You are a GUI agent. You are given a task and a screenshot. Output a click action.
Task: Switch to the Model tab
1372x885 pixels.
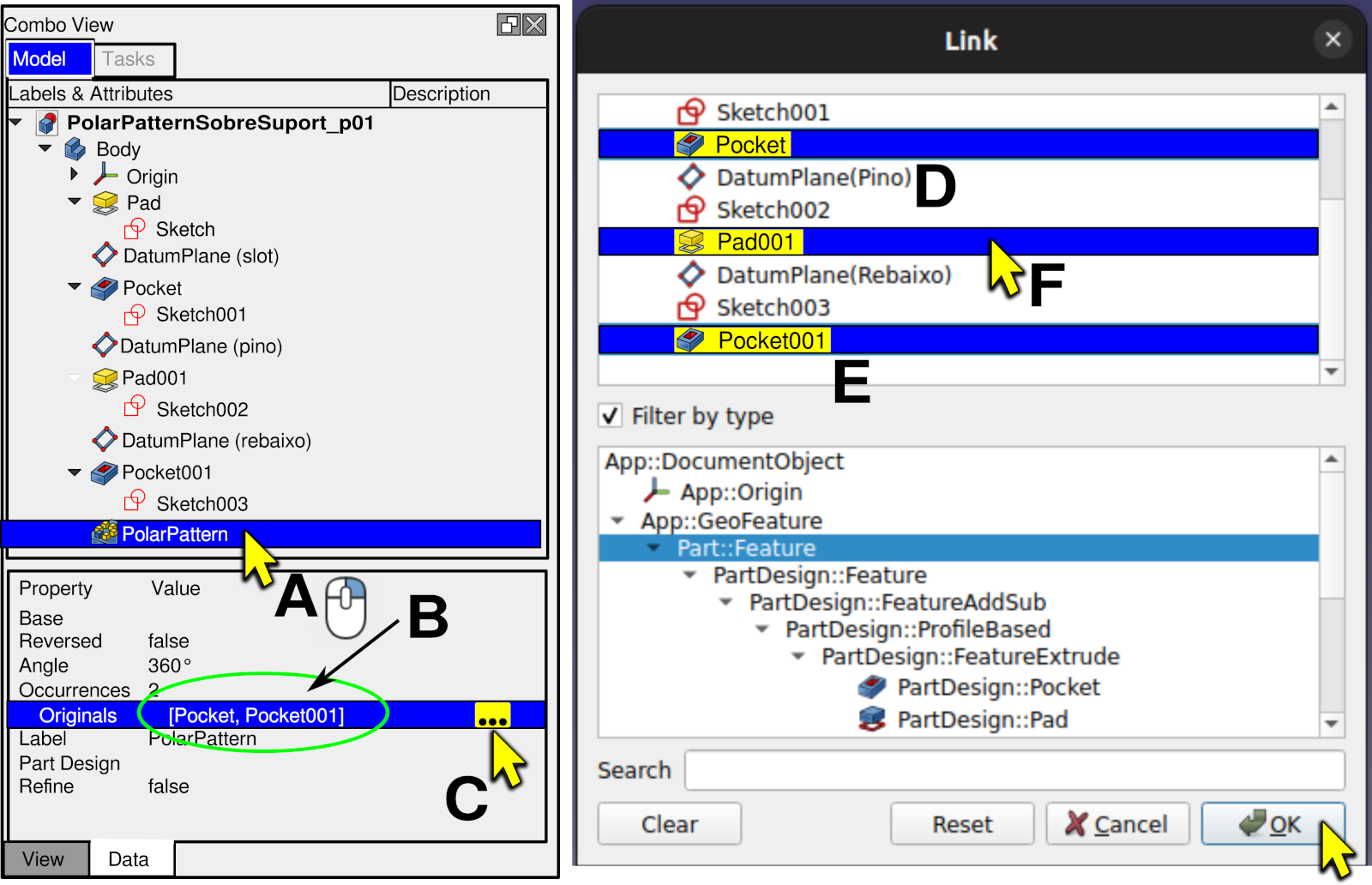click(49, 59)
